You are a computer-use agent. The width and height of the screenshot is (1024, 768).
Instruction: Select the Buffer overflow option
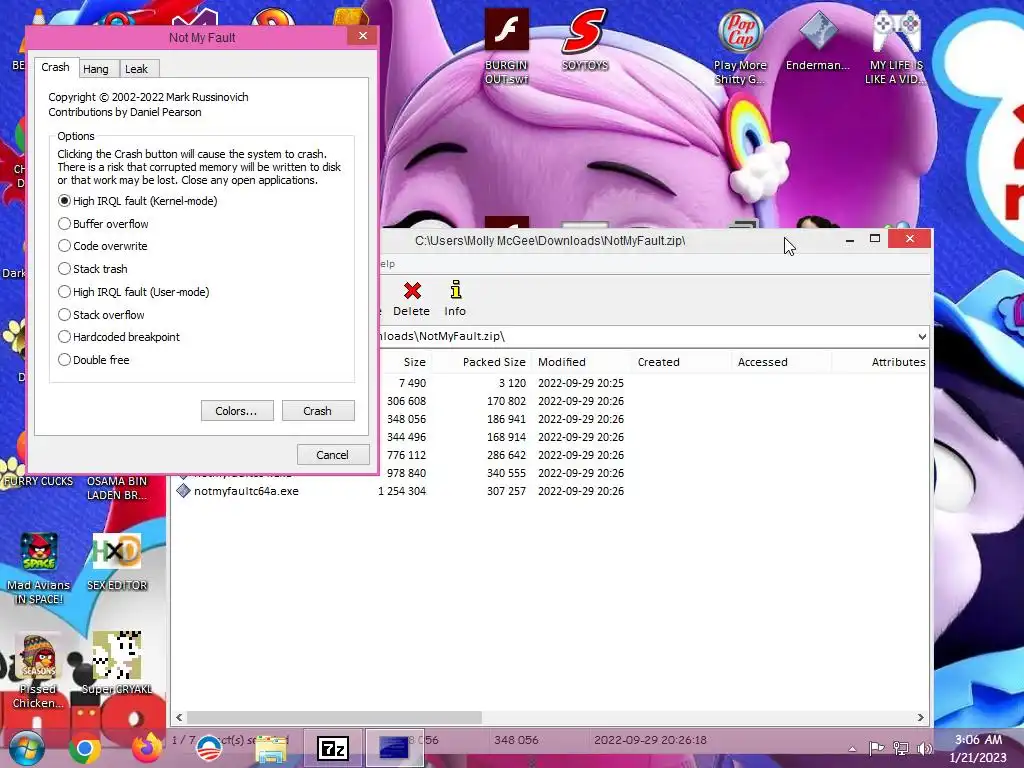103,224
